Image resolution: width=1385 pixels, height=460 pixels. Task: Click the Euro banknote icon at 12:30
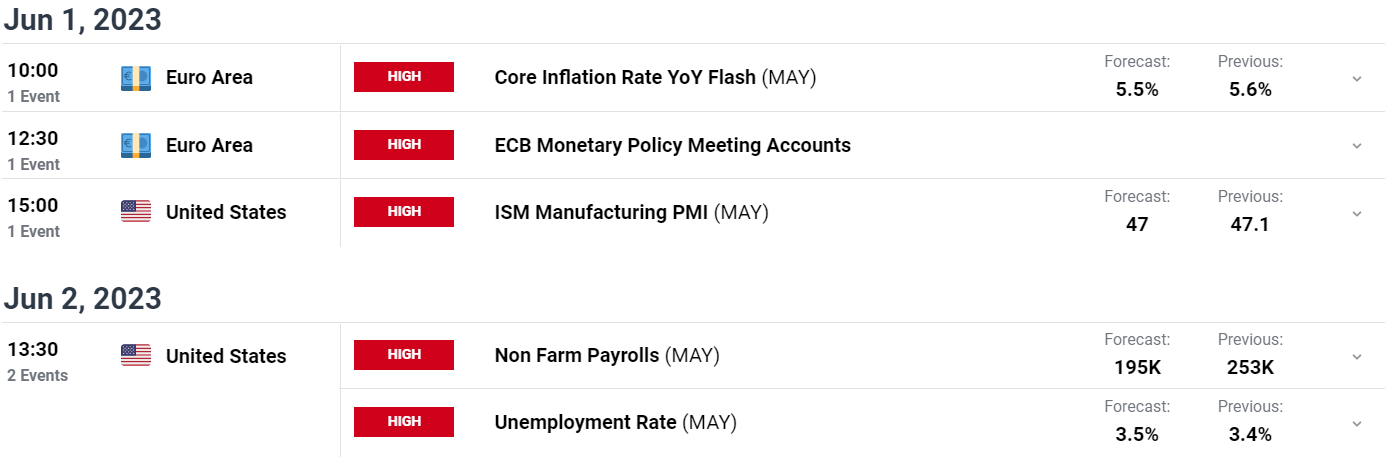136,146
